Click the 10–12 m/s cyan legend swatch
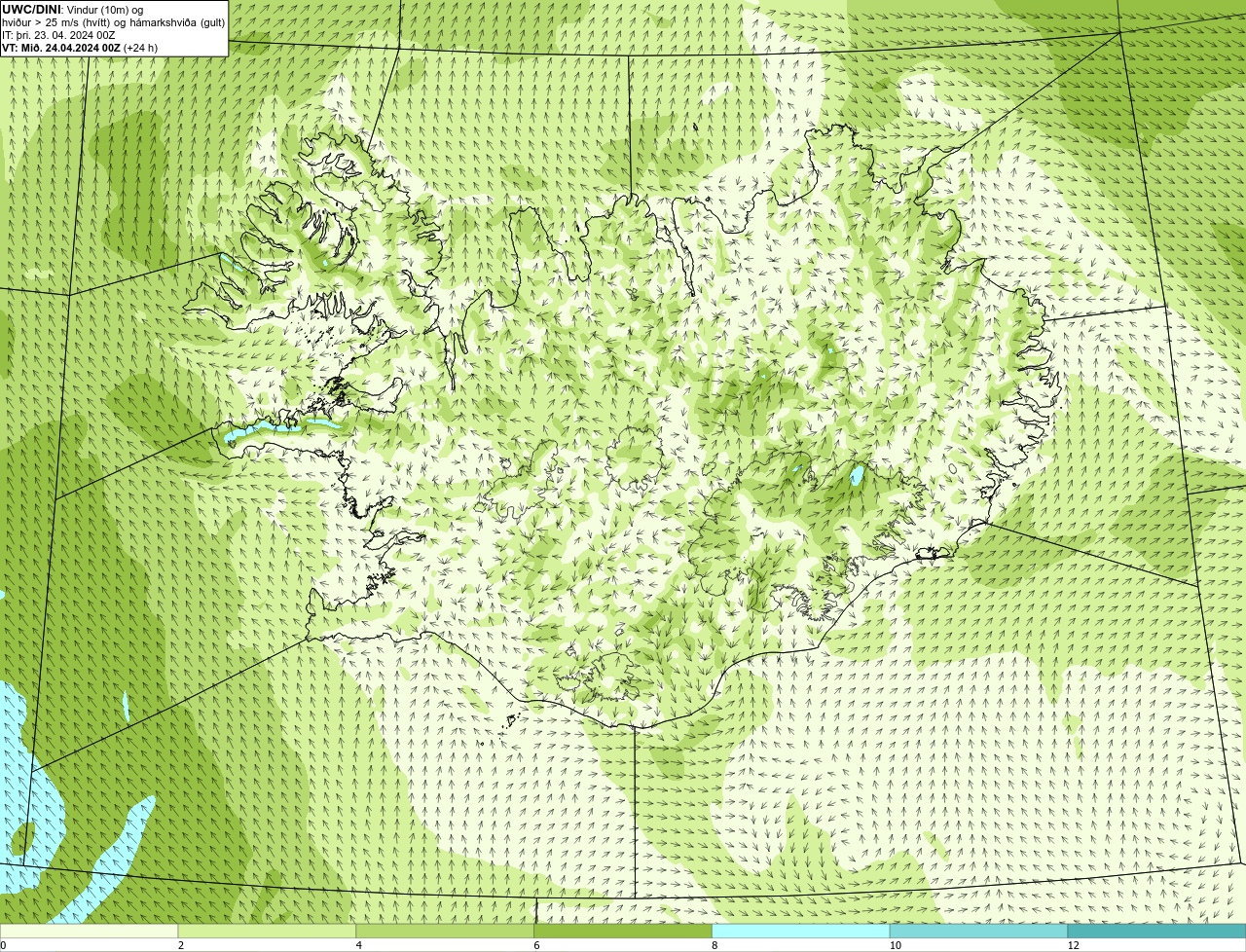Image resolution: width=1246 pixels, height=952 pixels. 978,932
